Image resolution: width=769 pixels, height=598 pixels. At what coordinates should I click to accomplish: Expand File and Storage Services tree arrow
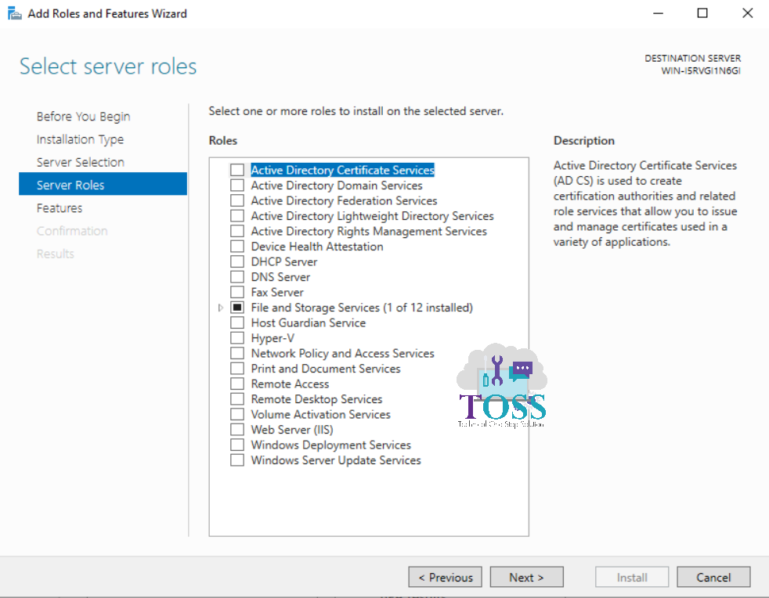click(x=221, y=308)
